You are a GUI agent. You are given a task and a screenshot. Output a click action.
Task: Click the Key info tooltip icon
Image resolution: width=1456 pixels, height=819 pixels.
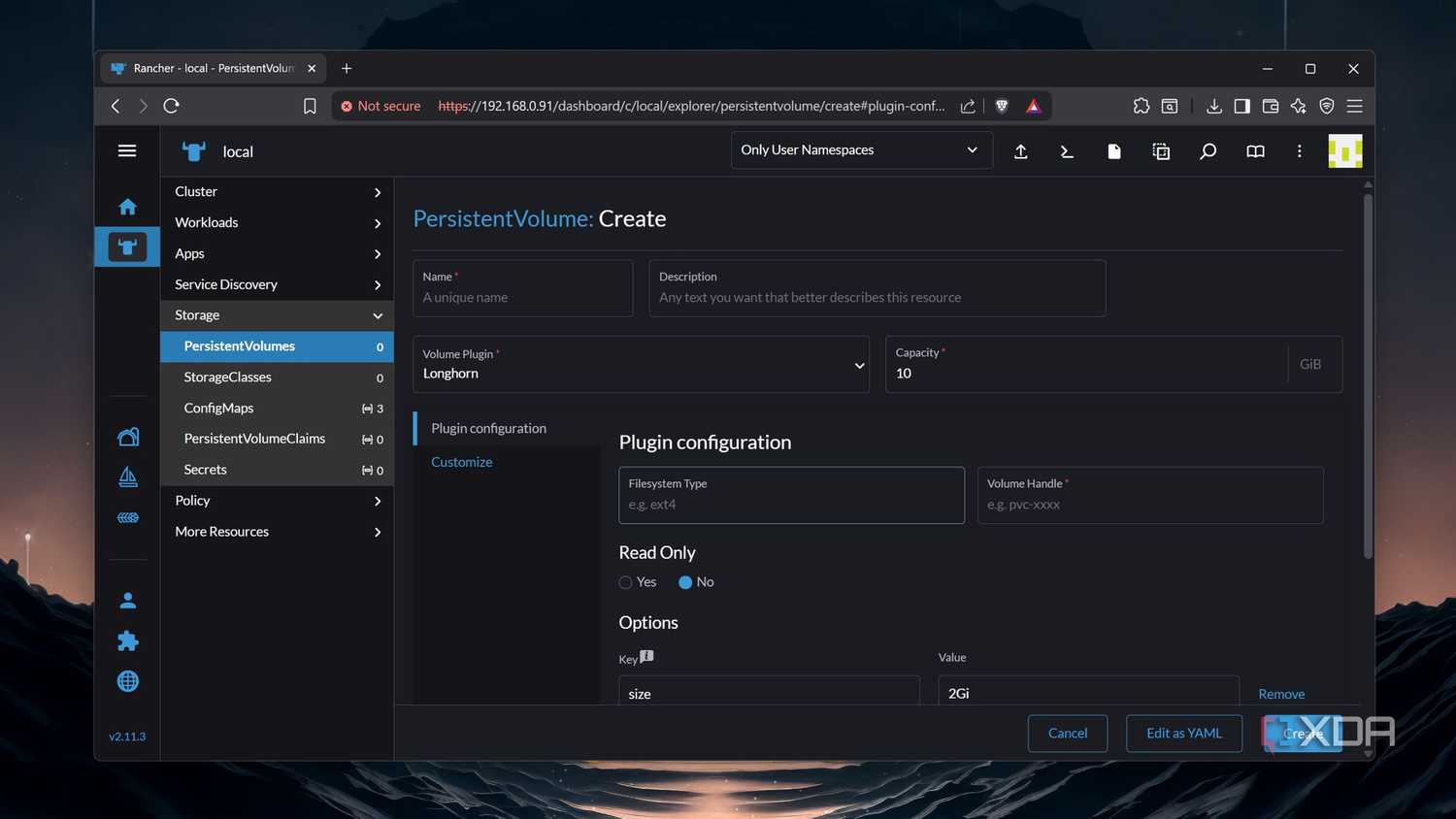(x=647, y=656)
